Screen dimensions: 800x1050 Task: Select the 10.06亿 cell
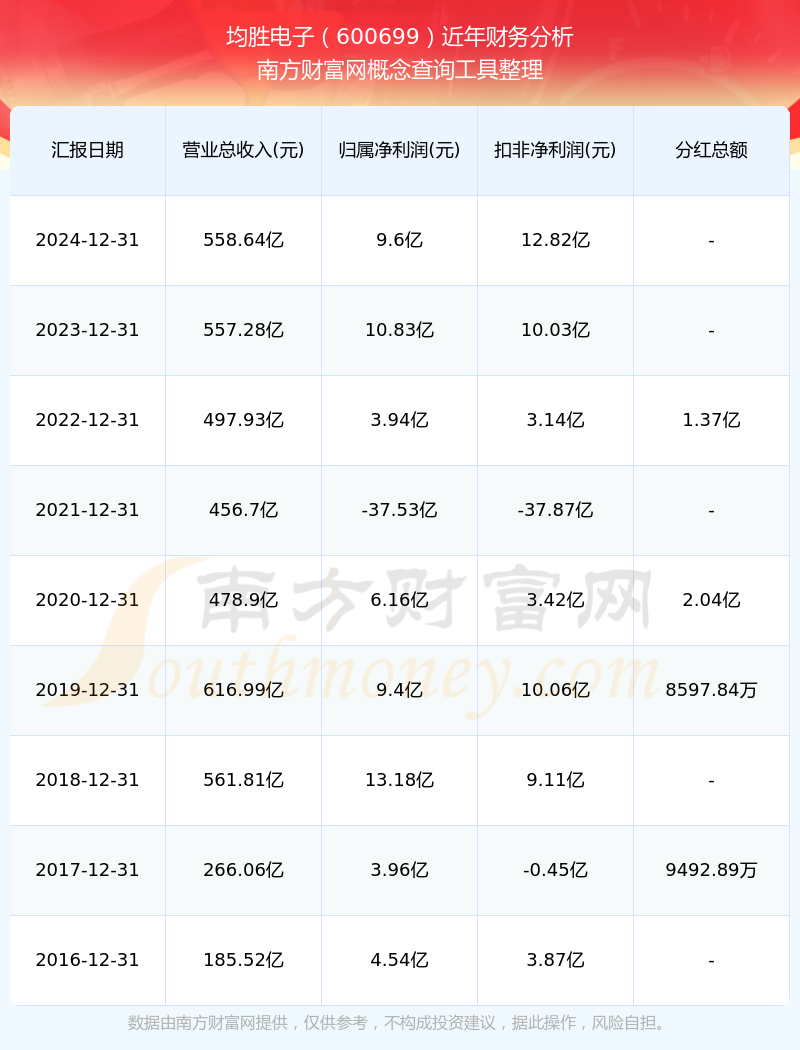556,690
